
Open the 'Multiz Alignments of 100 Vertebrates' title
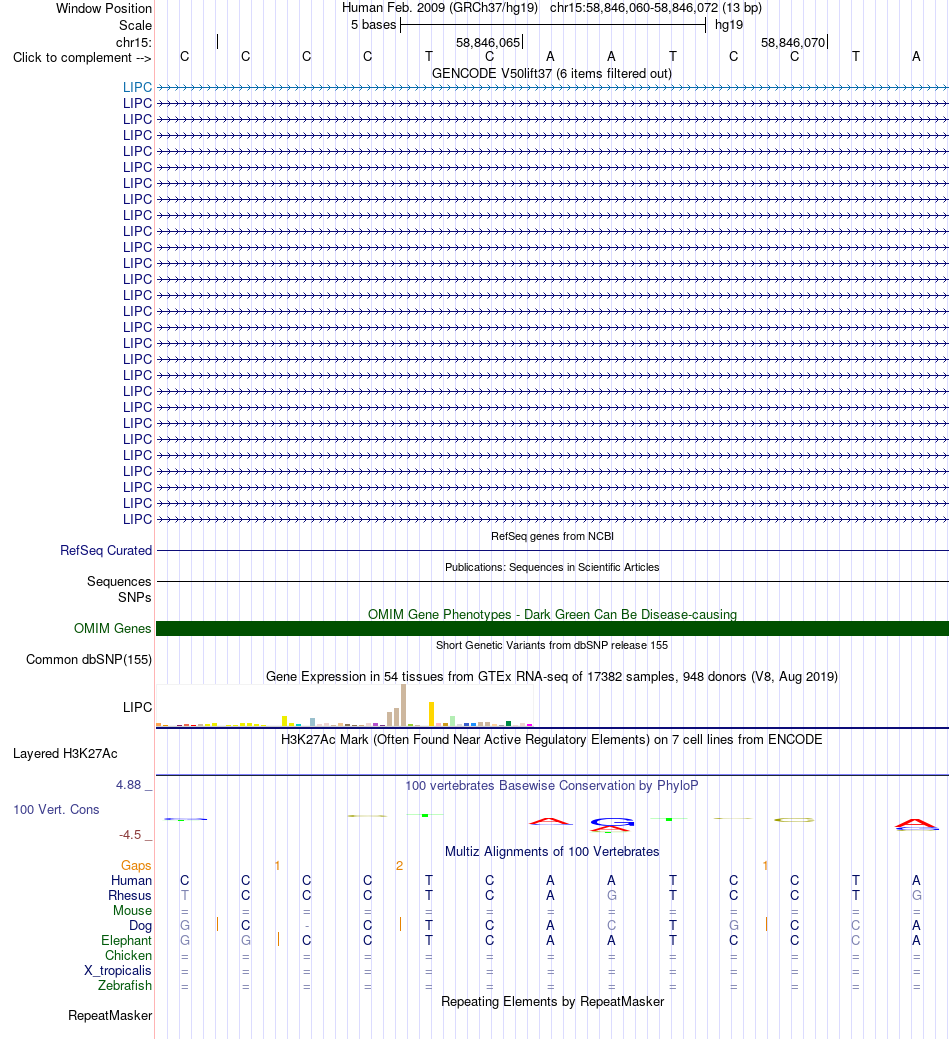point(552,851)
